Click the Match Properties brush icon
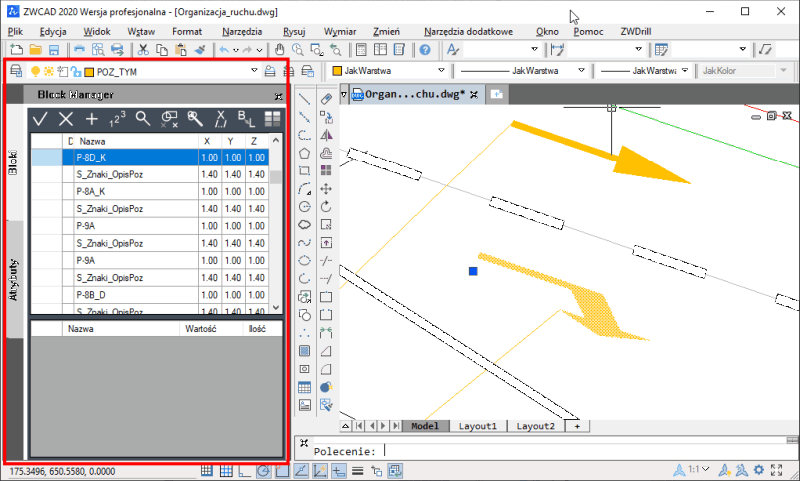 200,49
